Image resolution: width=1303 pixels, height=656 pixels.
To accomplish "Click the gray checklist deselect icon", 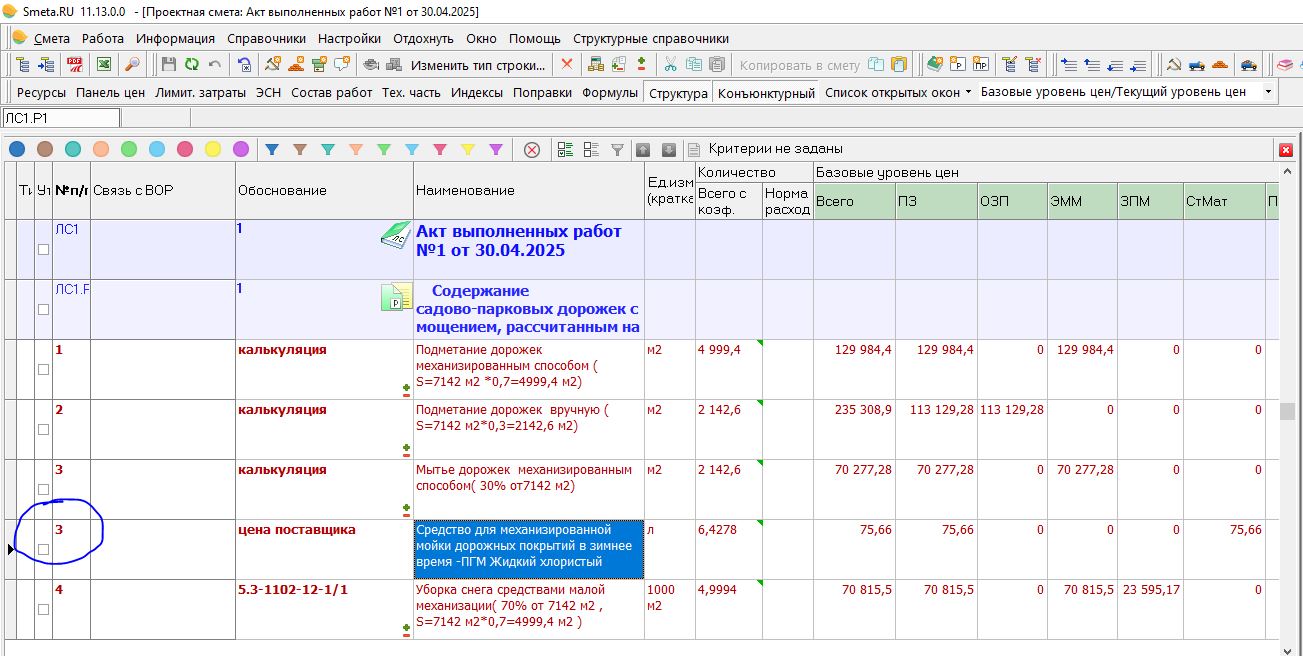I will pos(591,150).
